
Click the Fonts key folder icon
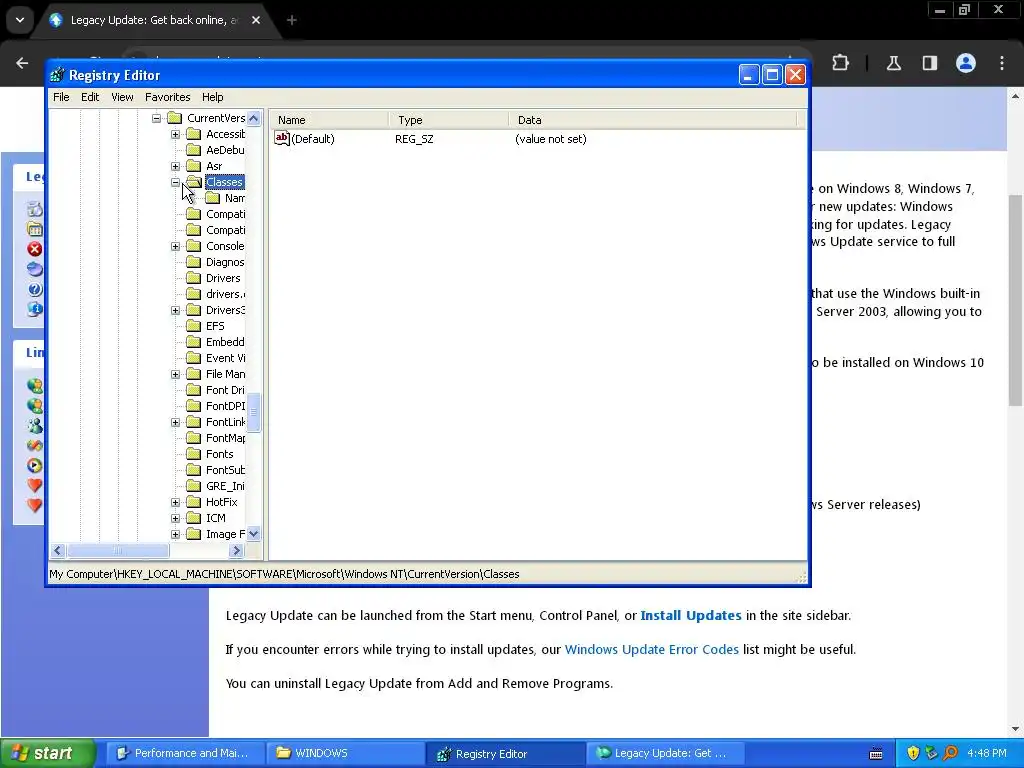193,454
